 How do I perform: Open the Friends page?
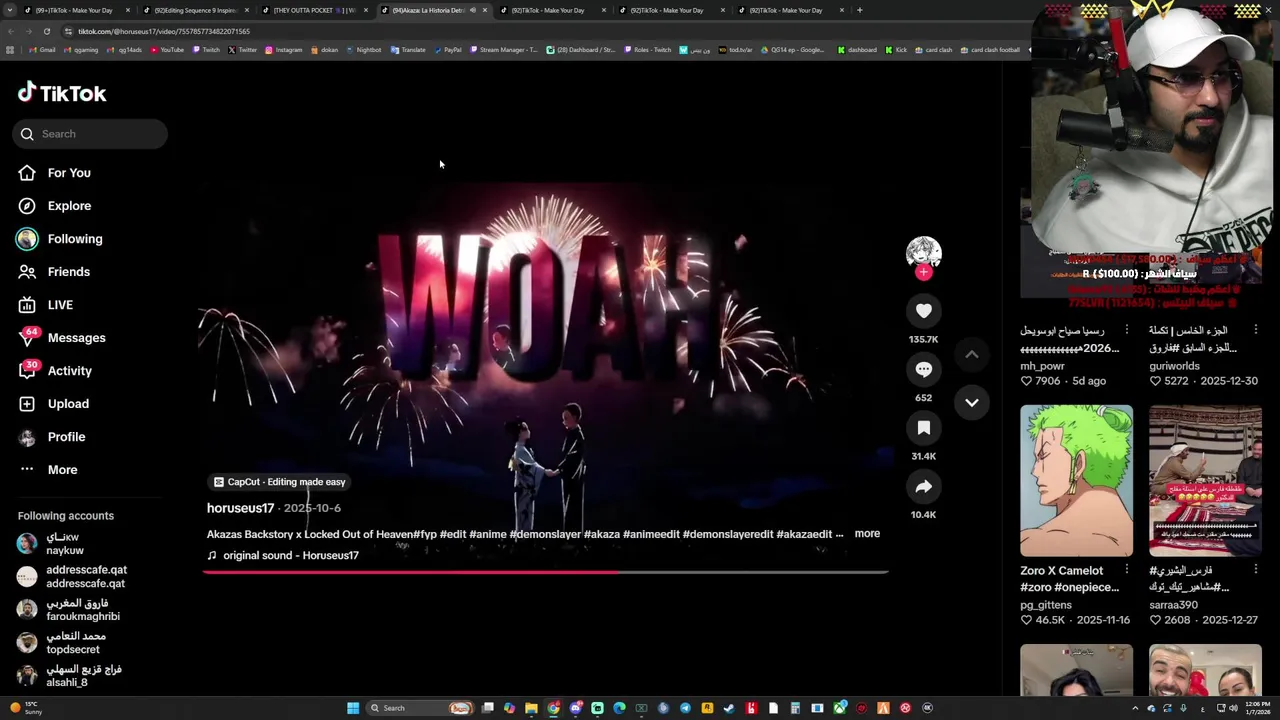click(x=55, y=272)
